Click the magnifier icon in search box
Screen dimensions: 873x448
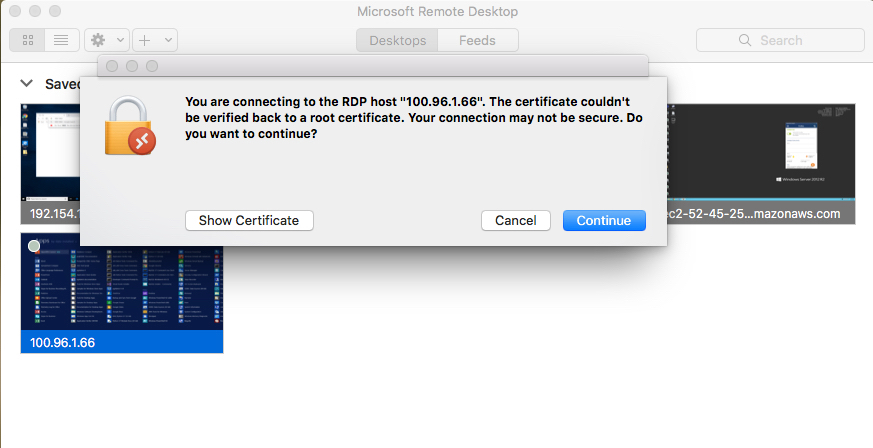coord(745,40)
